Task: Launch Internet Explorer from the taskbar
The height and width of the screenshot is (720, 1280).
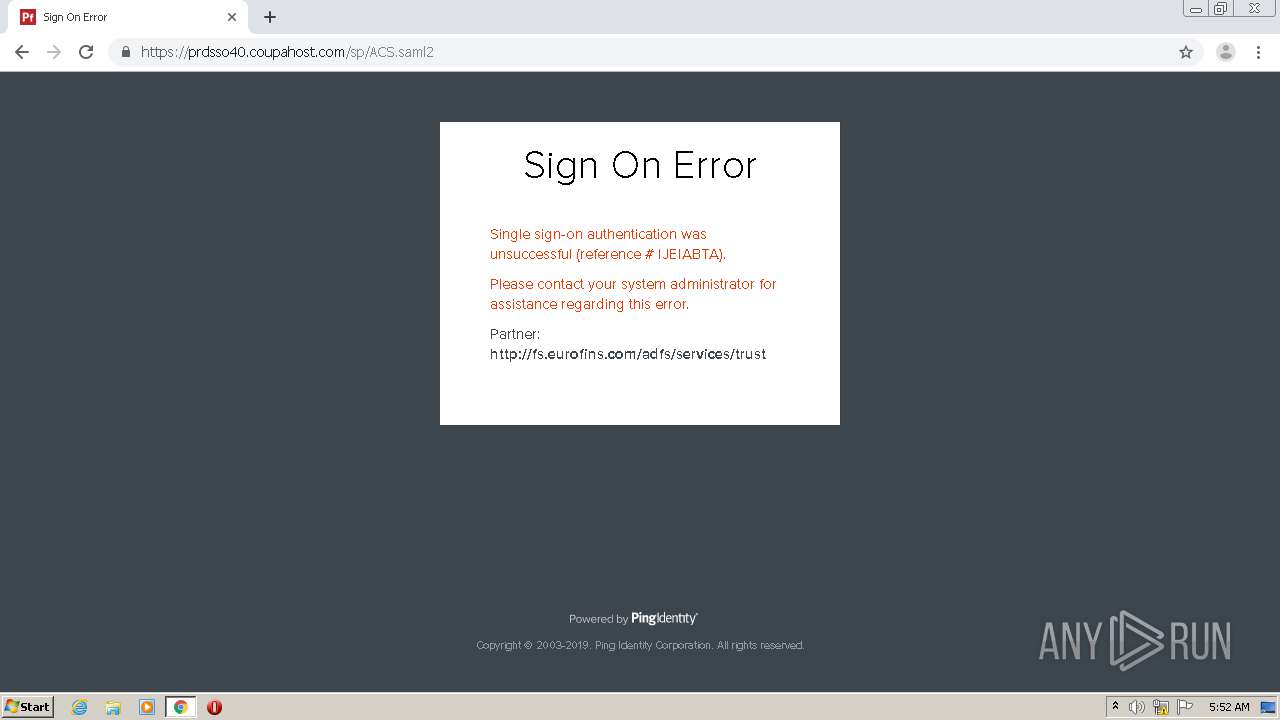Action: click(80, 707)
